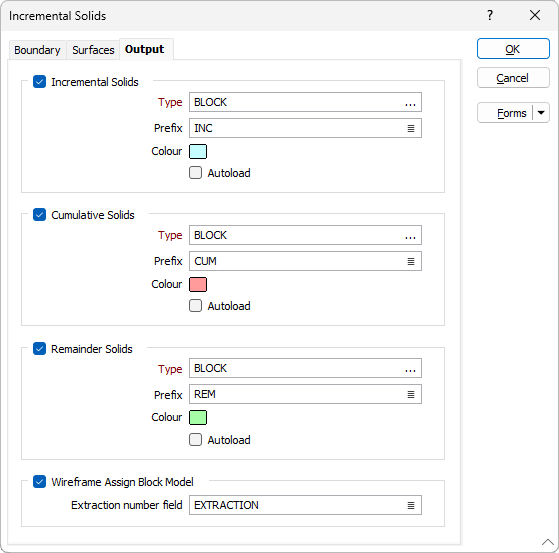
Task: Open list icon in Extraction number field
Action: coord(411,505)
